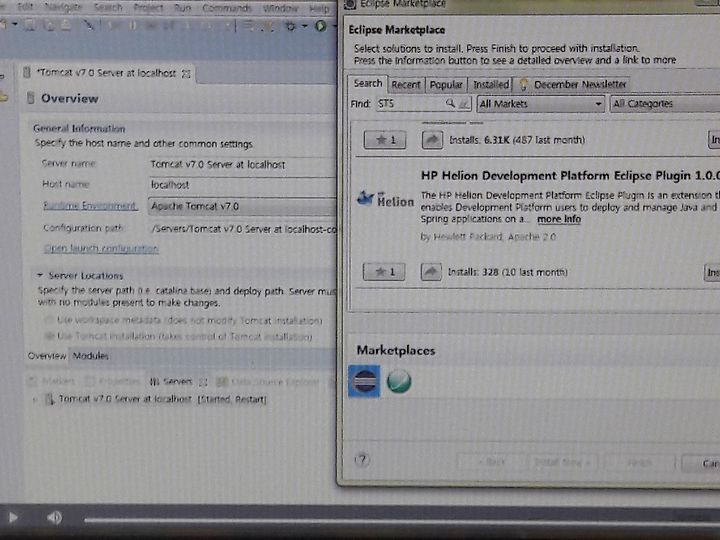Click Install for the HP Helion plugin
This screenshot has height=540, width=720.
click(712, 272)
